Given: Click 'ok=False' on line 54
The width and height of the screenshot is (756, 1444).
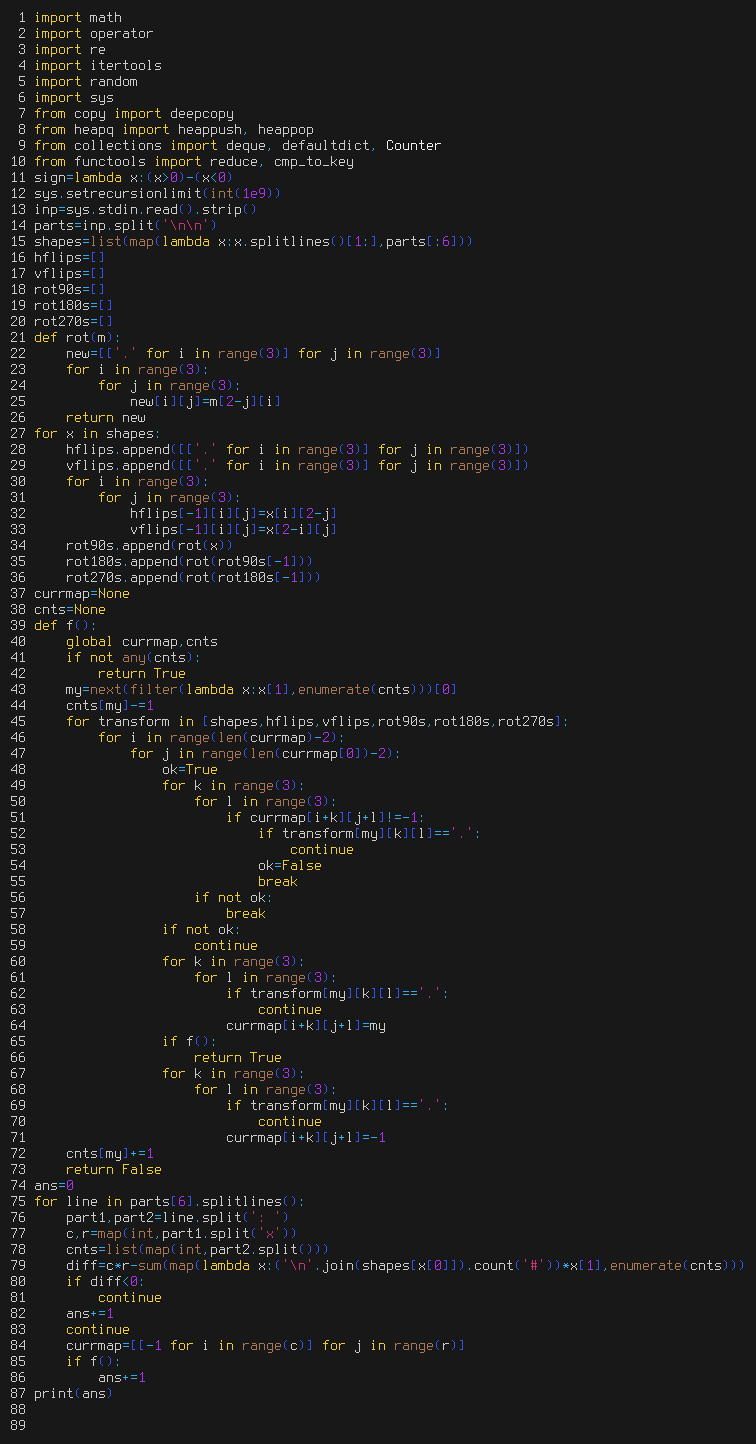Looking at the screenshot, I should [290, 865].
